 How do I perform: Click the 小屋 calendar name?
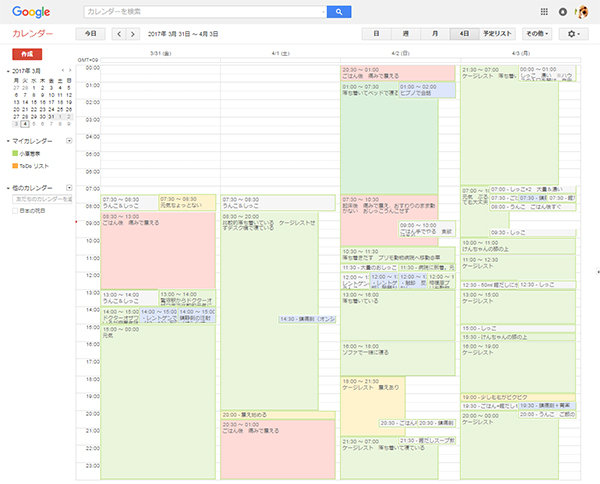(30, 153)
